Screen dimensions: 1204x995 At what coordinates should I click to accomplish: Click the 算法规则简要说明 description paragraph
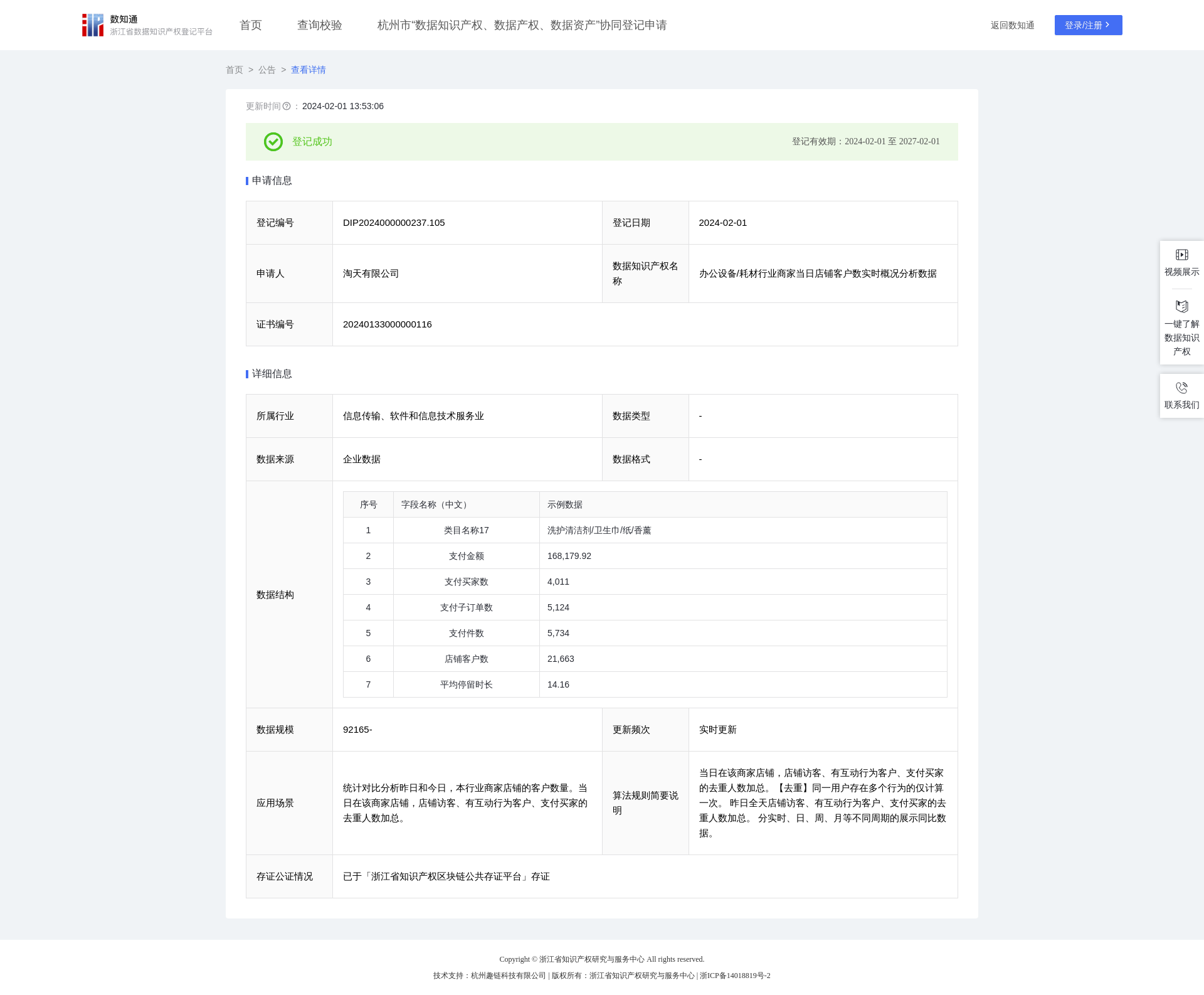823,803
